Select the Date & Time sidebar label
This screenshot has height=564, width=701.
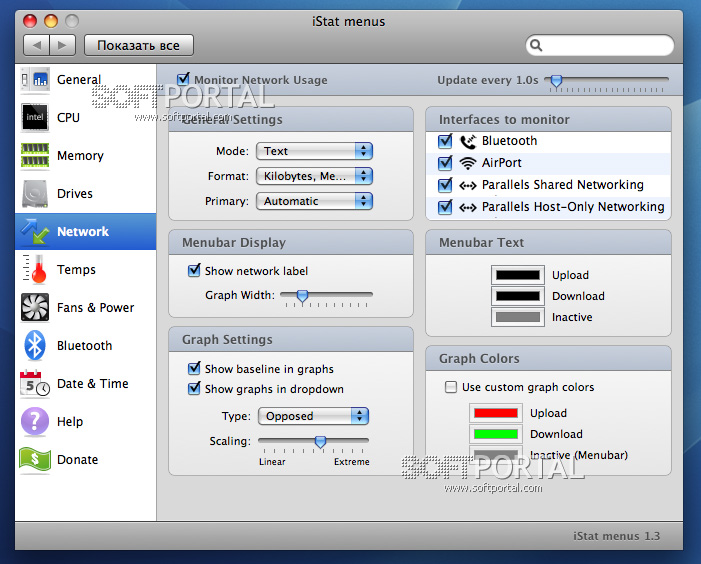(93, 383)
